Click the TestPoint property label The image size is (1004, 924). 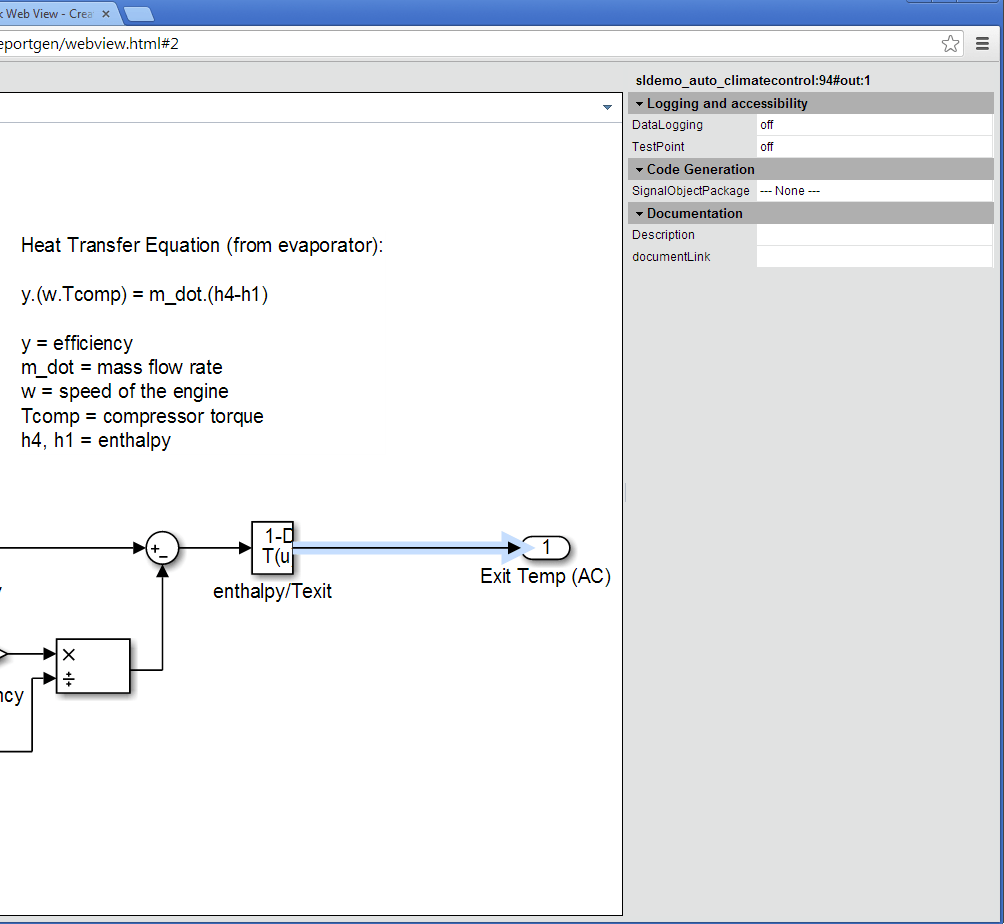[x=658, y=147]
